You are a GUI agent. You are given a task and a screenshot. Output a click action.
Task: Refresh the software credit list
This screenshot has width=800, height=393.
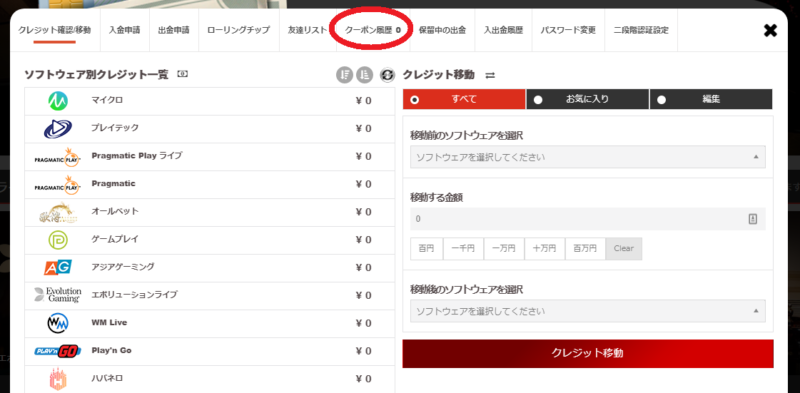click(387, 75)
